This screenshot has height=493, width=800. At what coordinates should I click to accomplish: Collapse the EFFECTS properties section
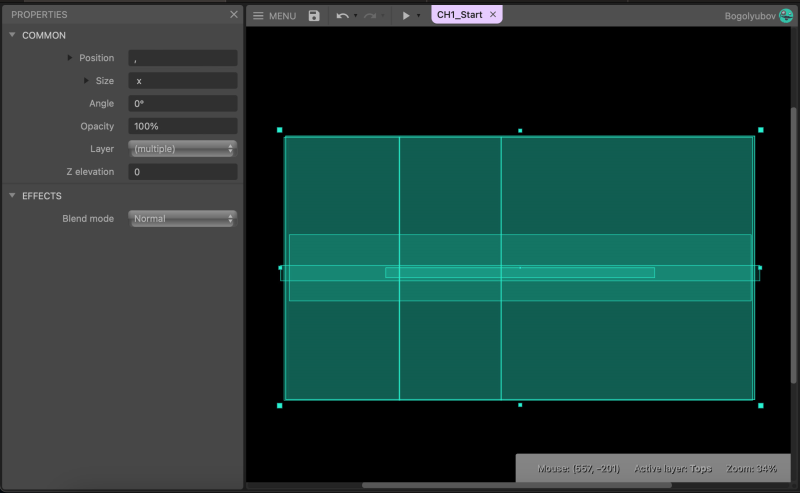[12, 195]
